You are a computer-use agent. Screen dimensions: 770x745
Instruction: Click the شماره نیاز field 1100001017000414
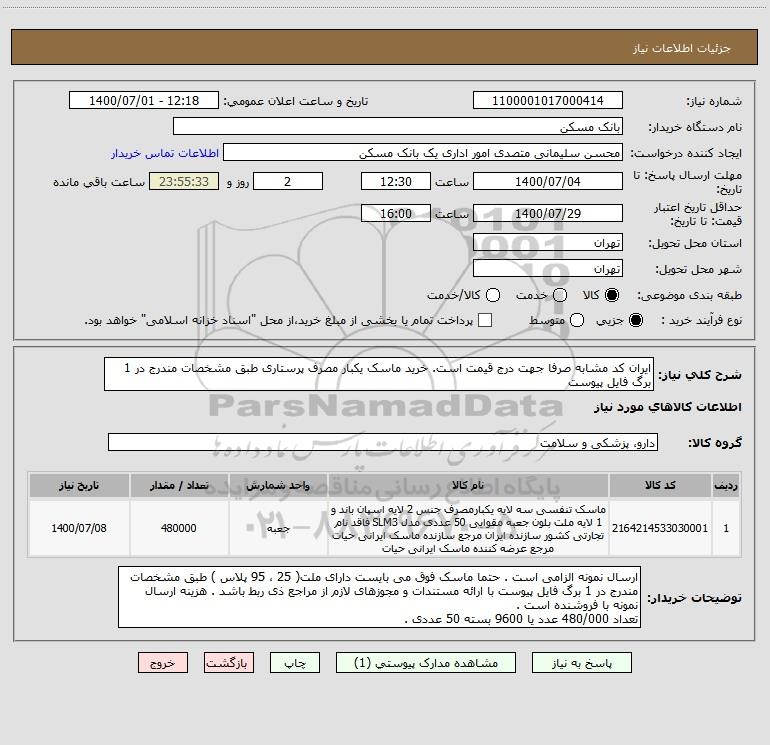548,101
